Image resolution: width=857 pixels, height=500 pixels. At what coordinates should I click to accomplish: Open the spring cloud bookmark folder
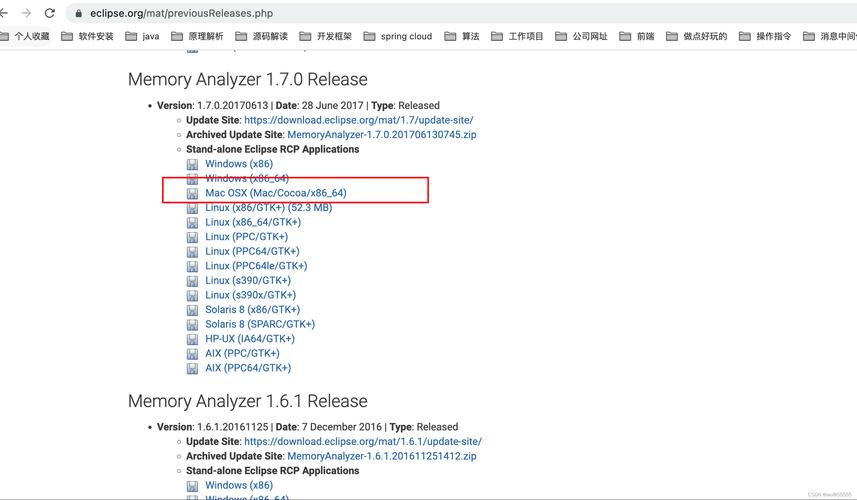(x=397, y=36)
